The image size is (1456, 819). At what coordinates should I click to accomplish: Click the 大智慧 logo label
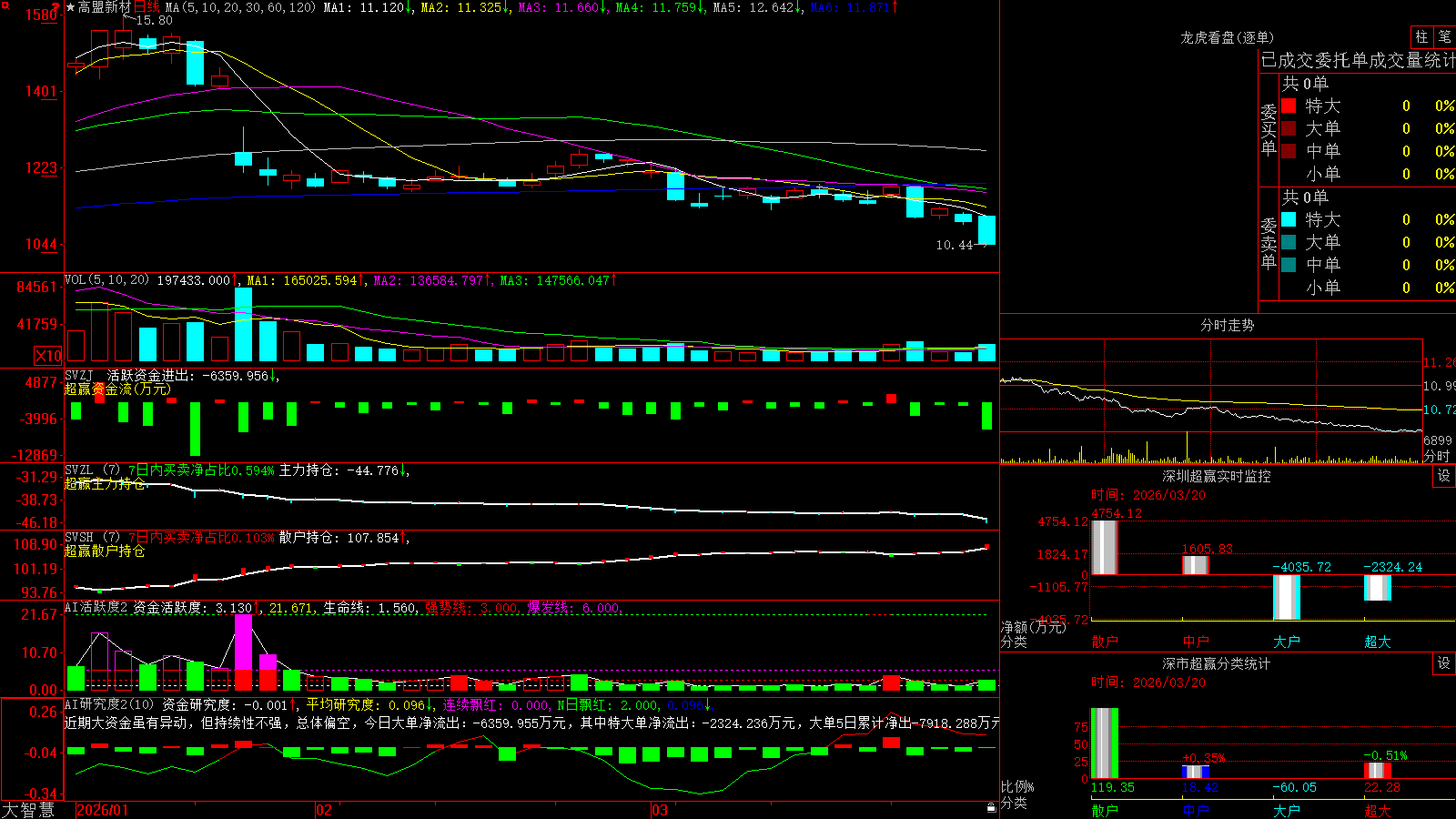(x=28, y=810)
